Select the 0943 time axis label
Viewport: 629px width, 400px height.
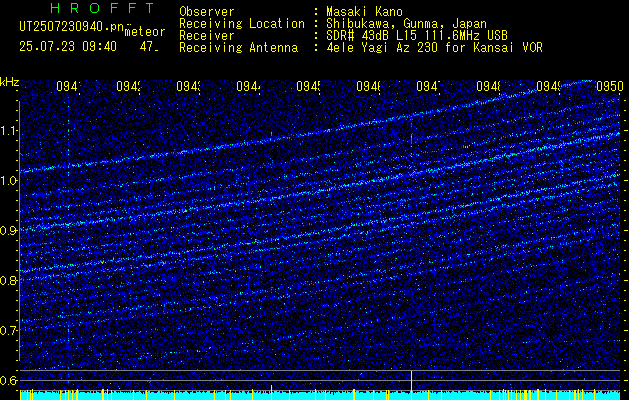tap(188, 86)
